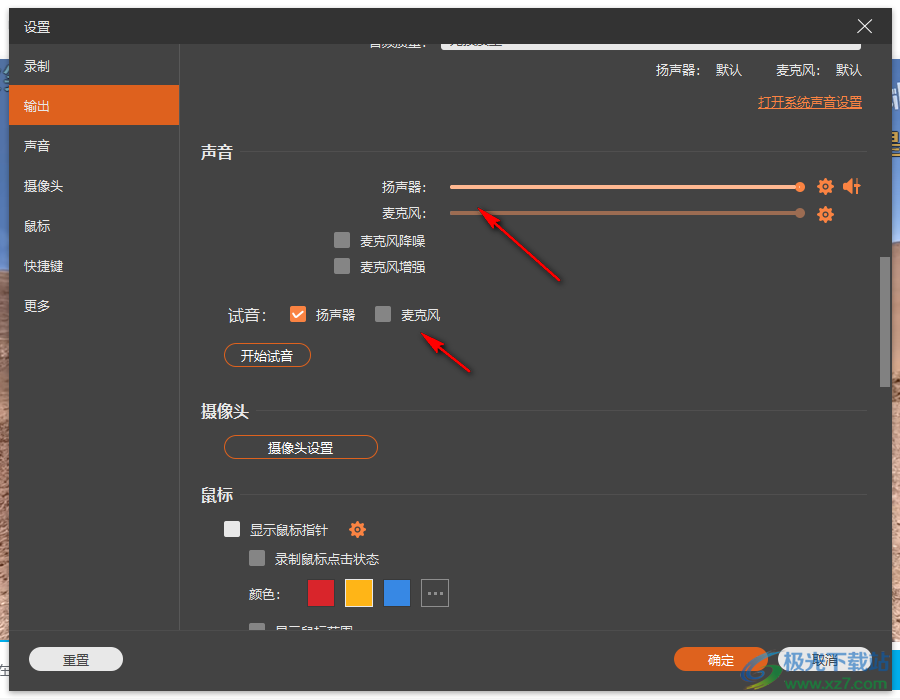The height and width of the screenshot is (700, 900).
Task: Click 开始试音 button
Action: pos(267,356)
